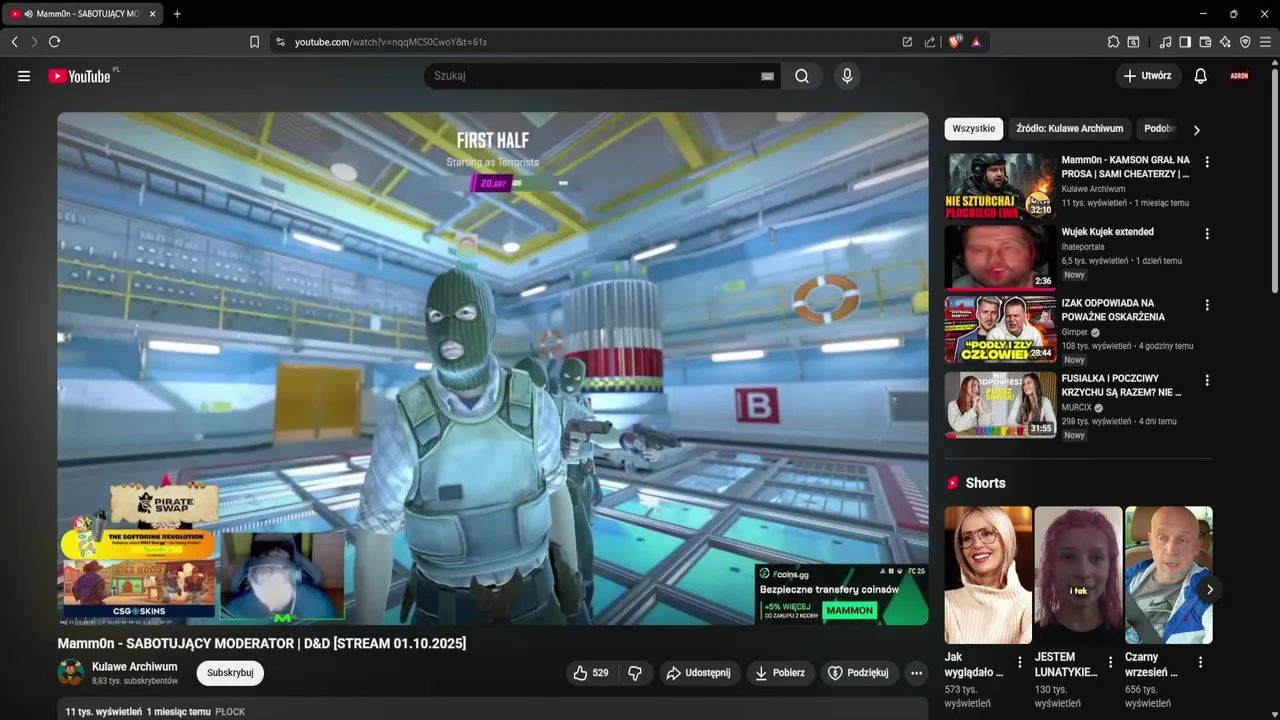The height and width of the screenshot is (720, 1280).
Task: Toggle the browser sidebar panel icon
Action: pos(1185,42)
